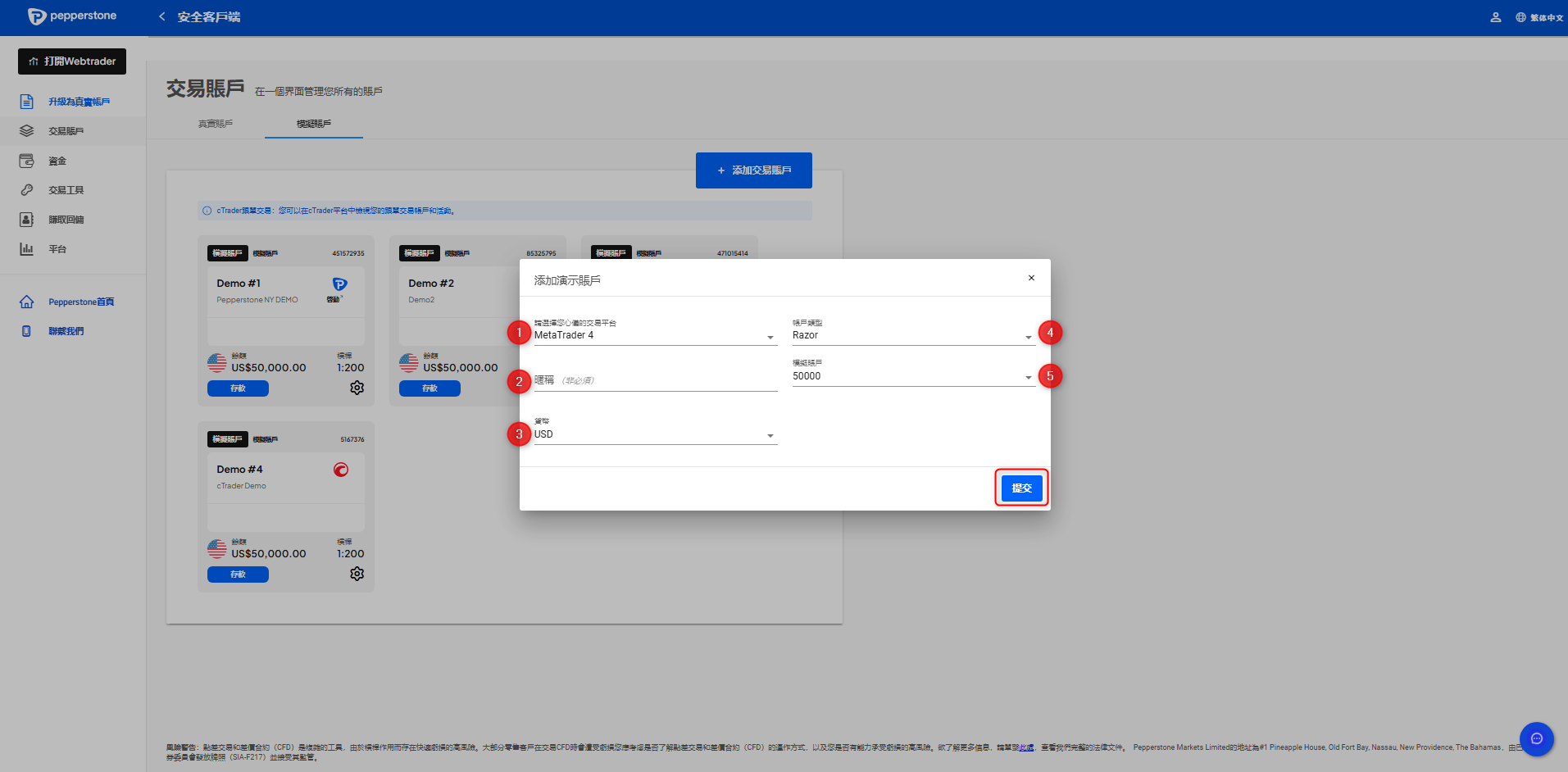Select the 模擬賬戶 tab

click(x=314, y=124)
